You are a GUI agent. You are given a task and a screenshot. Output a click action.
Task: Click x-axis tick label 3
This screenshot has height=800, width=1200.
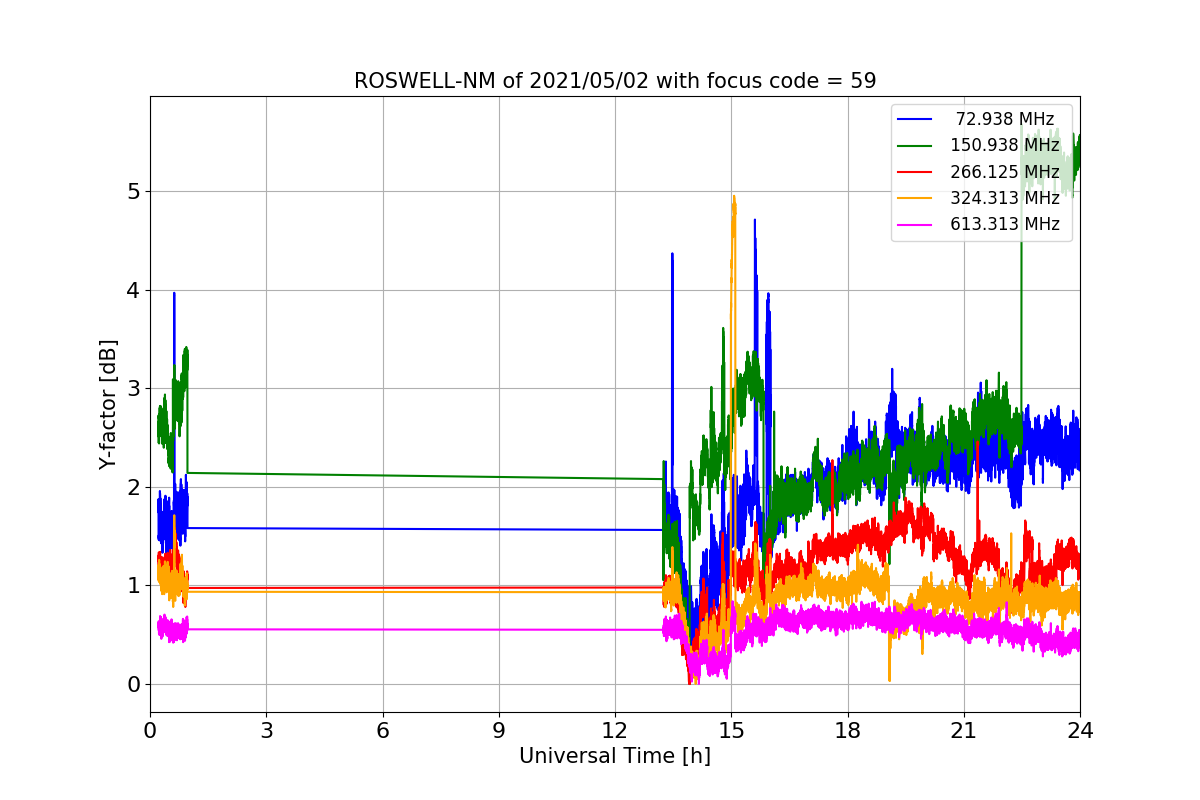pos(266,730)
